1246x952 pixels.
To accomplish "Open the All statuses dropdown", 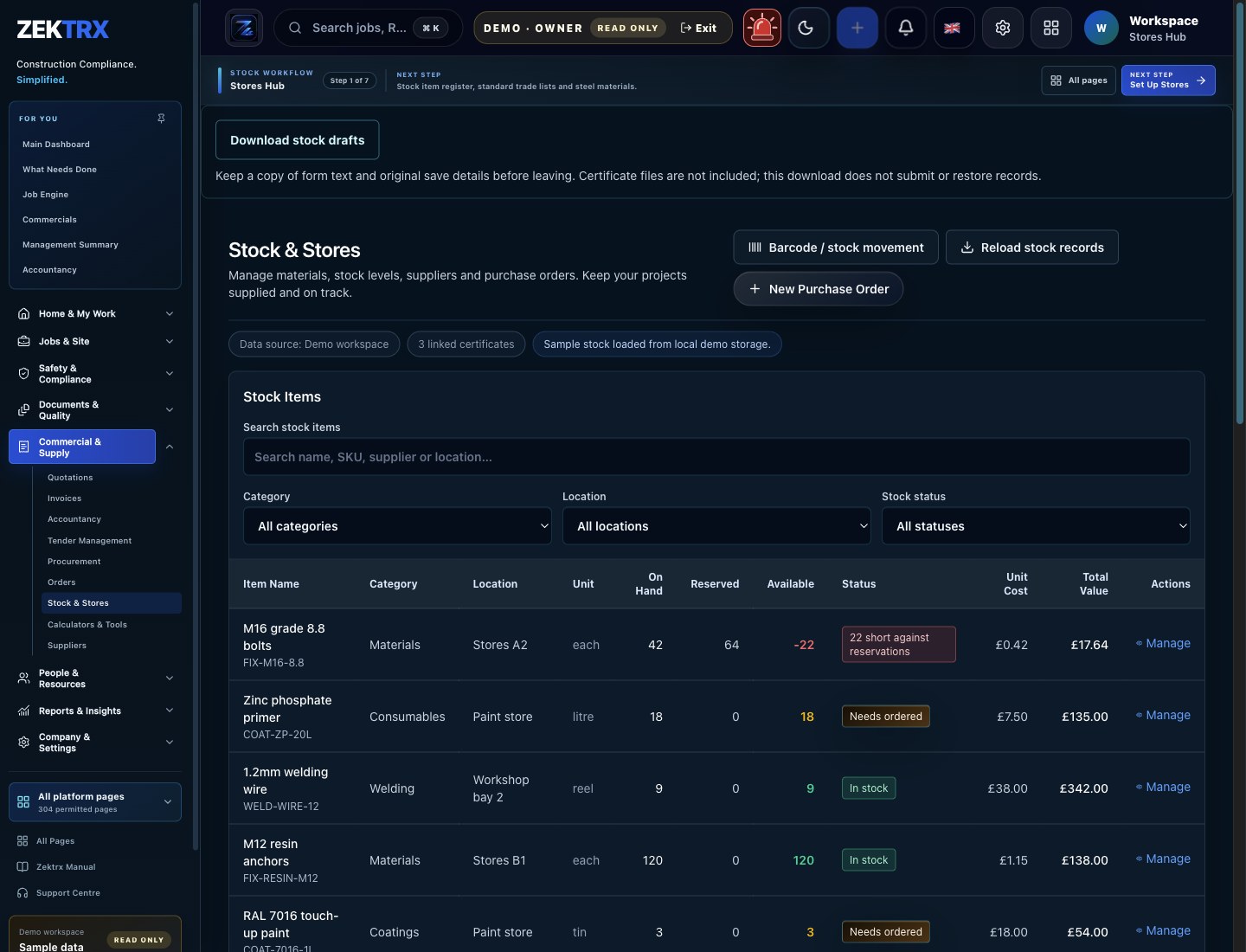I will tap(1036, 526).
